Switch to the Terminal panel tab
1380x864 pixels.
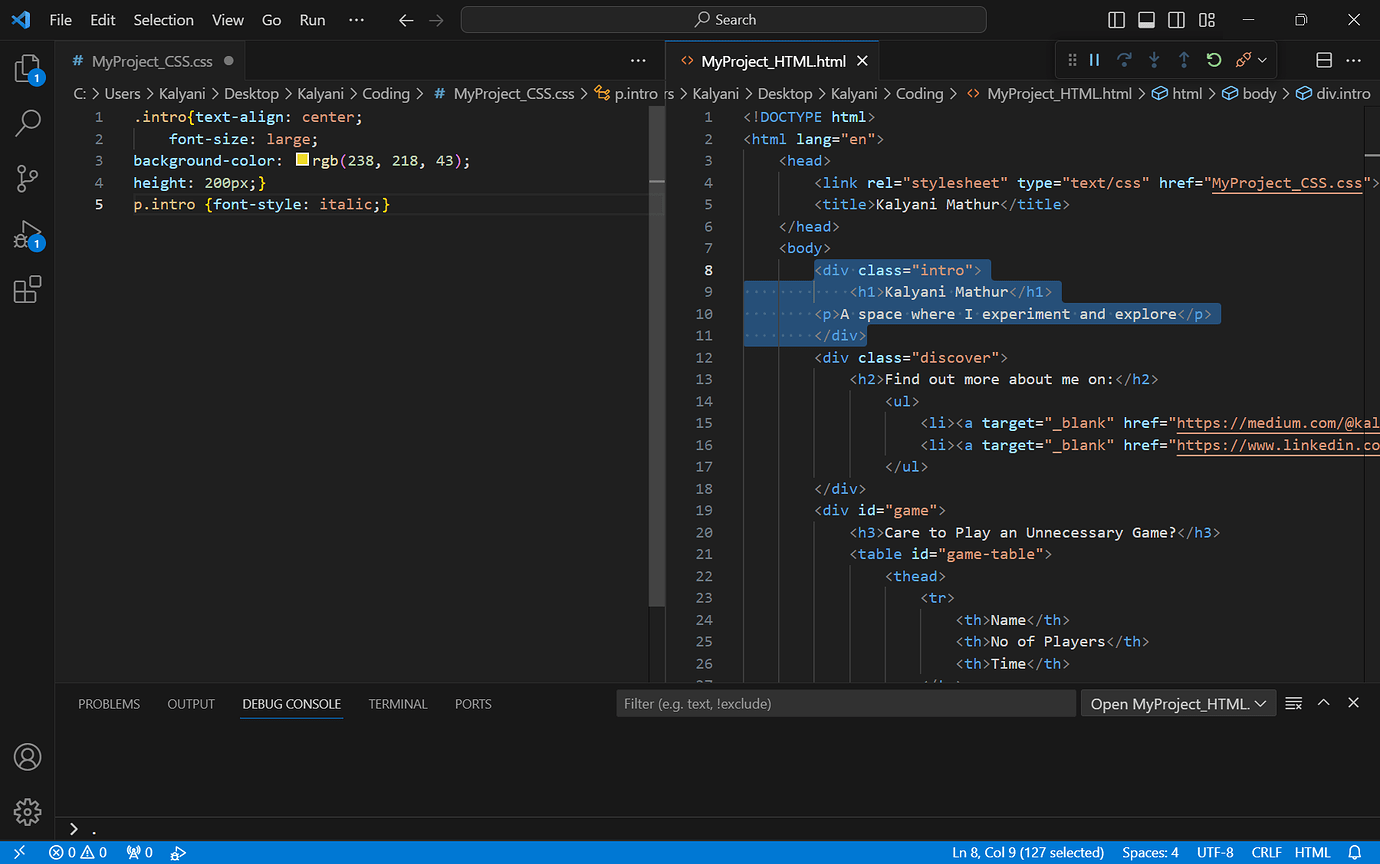point(397,704)
